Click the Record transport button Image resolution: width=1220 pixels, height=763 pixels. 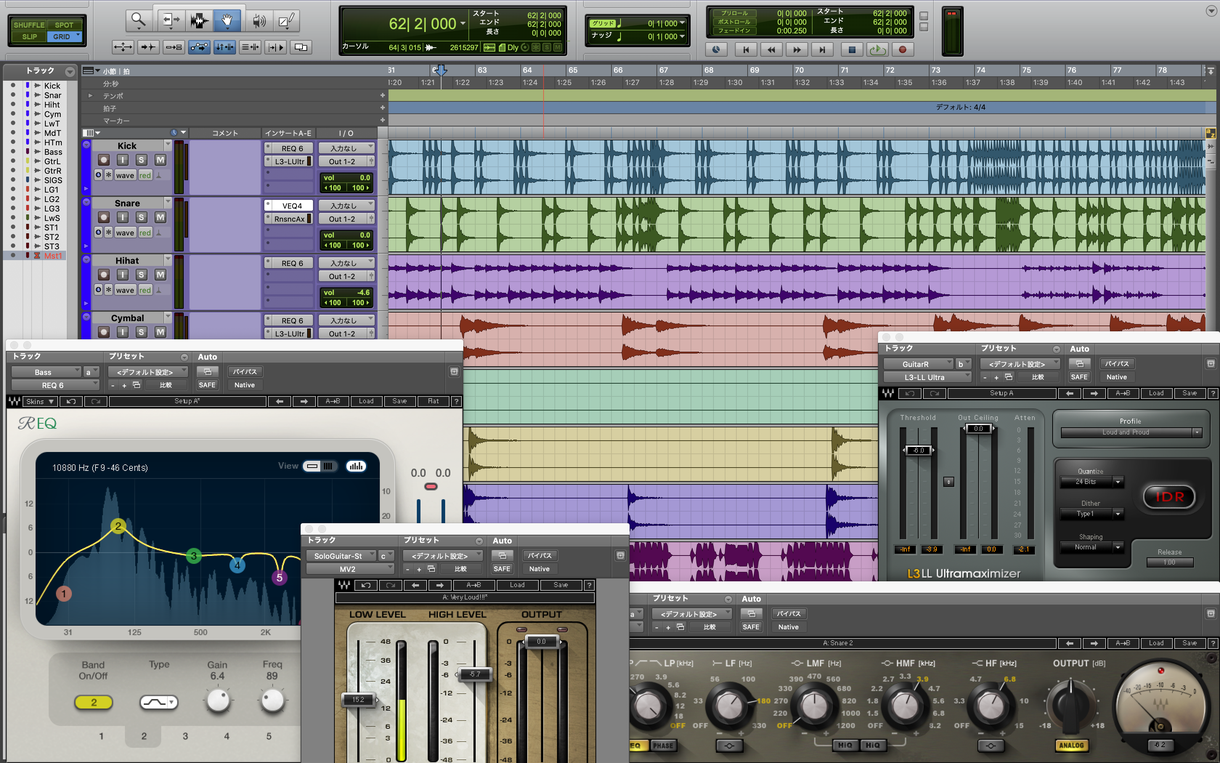(903, 49)
